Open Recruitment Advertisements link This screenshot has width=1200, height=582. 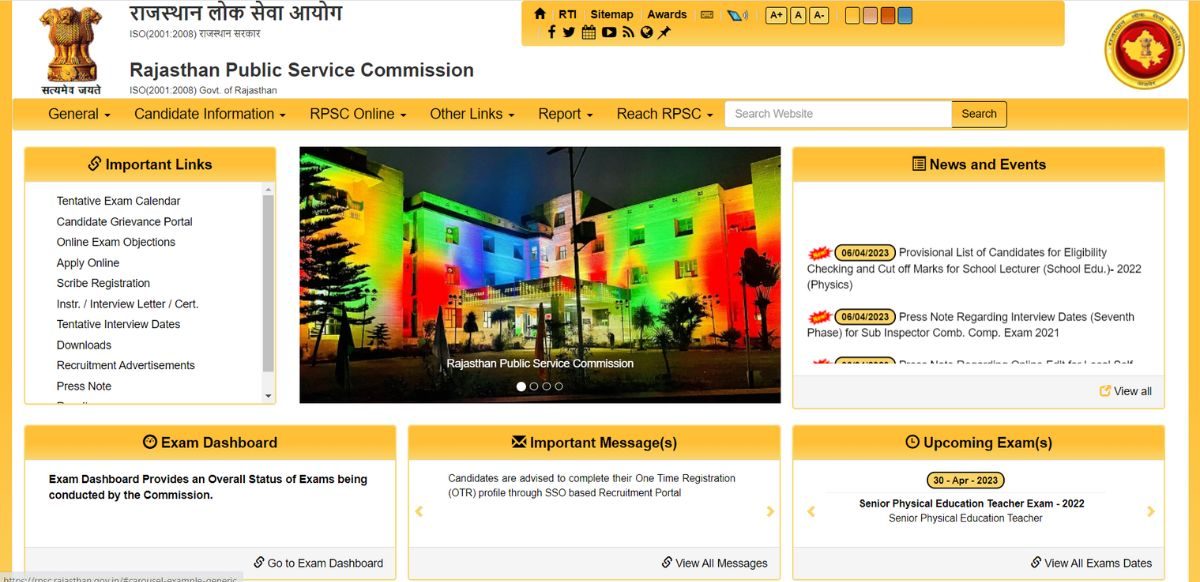tap(126, 365)
